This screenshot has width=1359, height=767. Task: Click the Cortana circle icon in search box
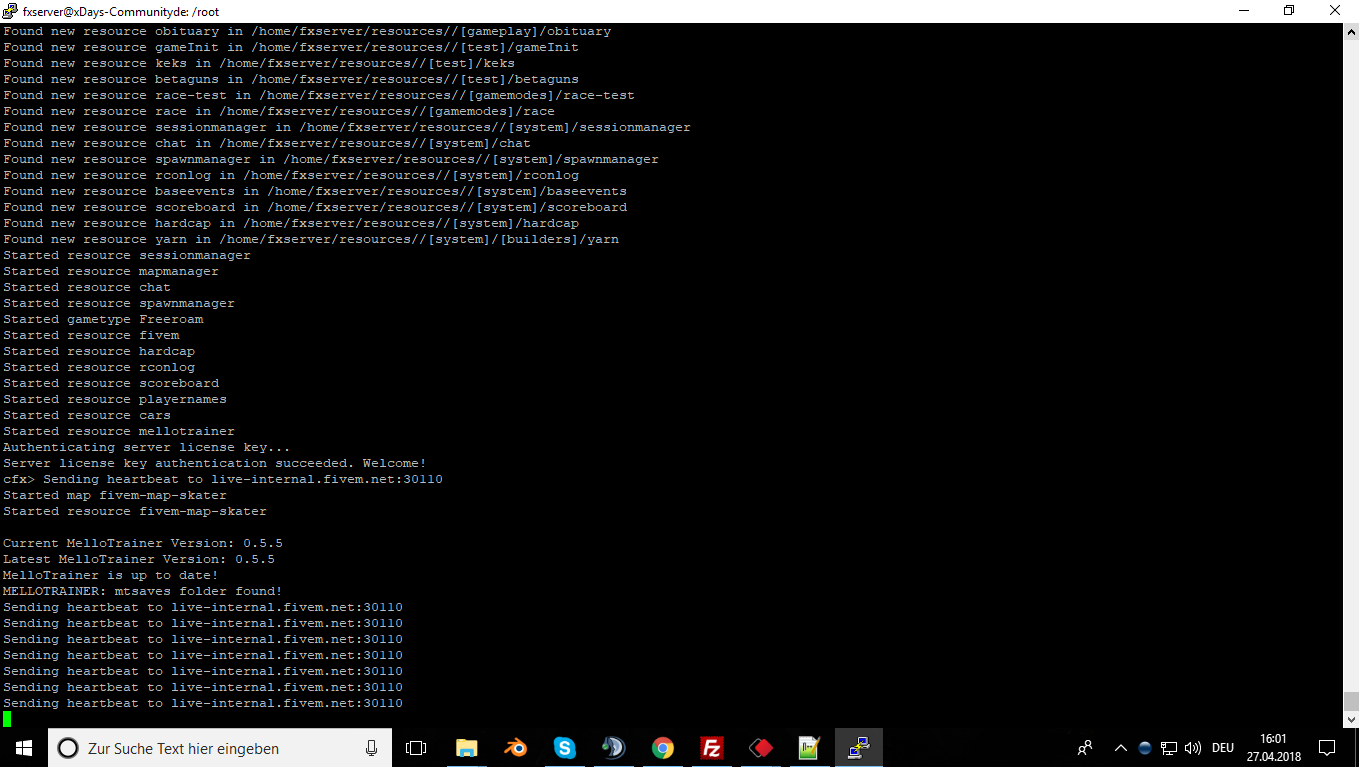pos(67,748)
